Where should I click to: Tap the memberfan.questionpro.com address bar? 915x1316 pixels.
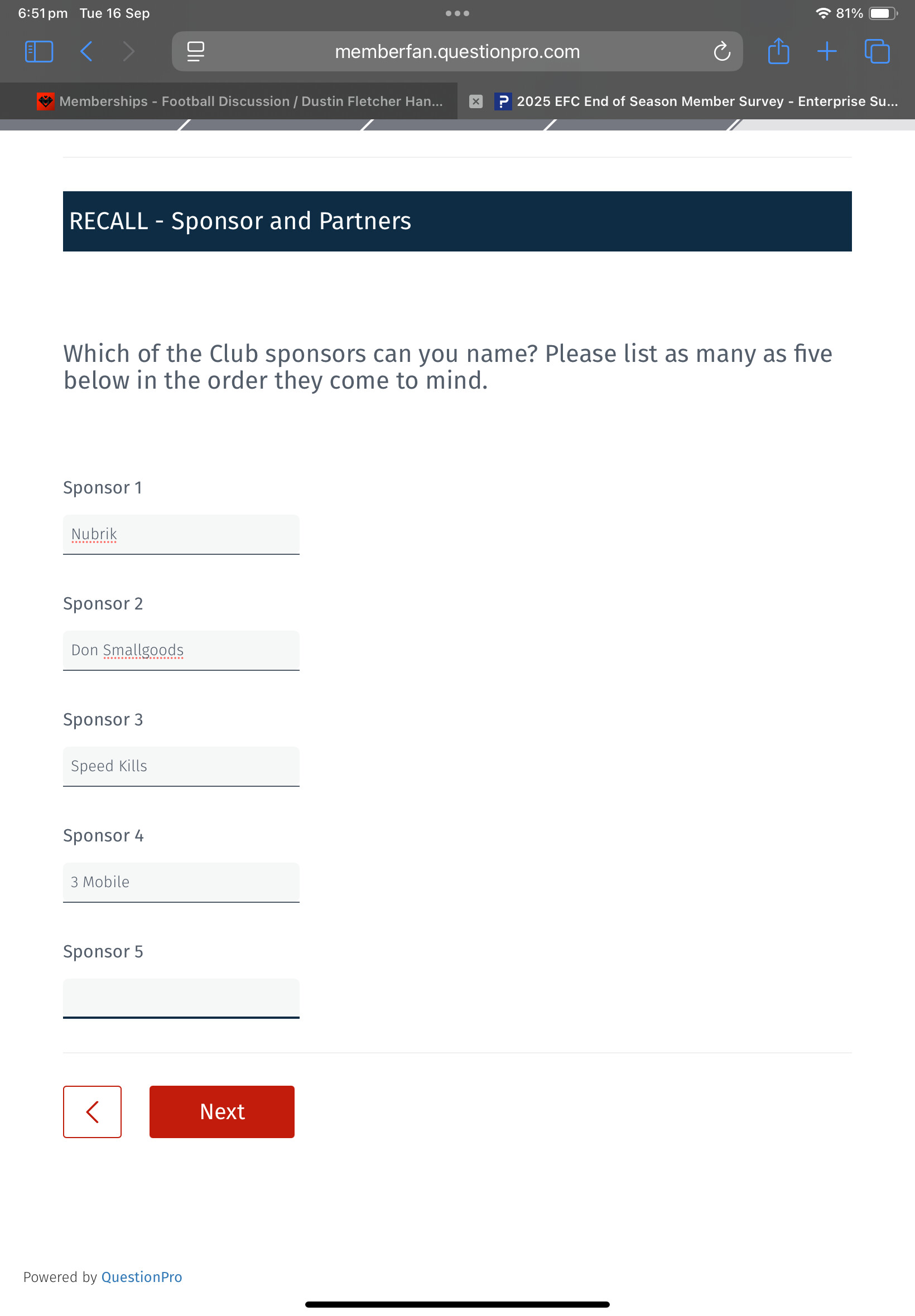point(457,51)
